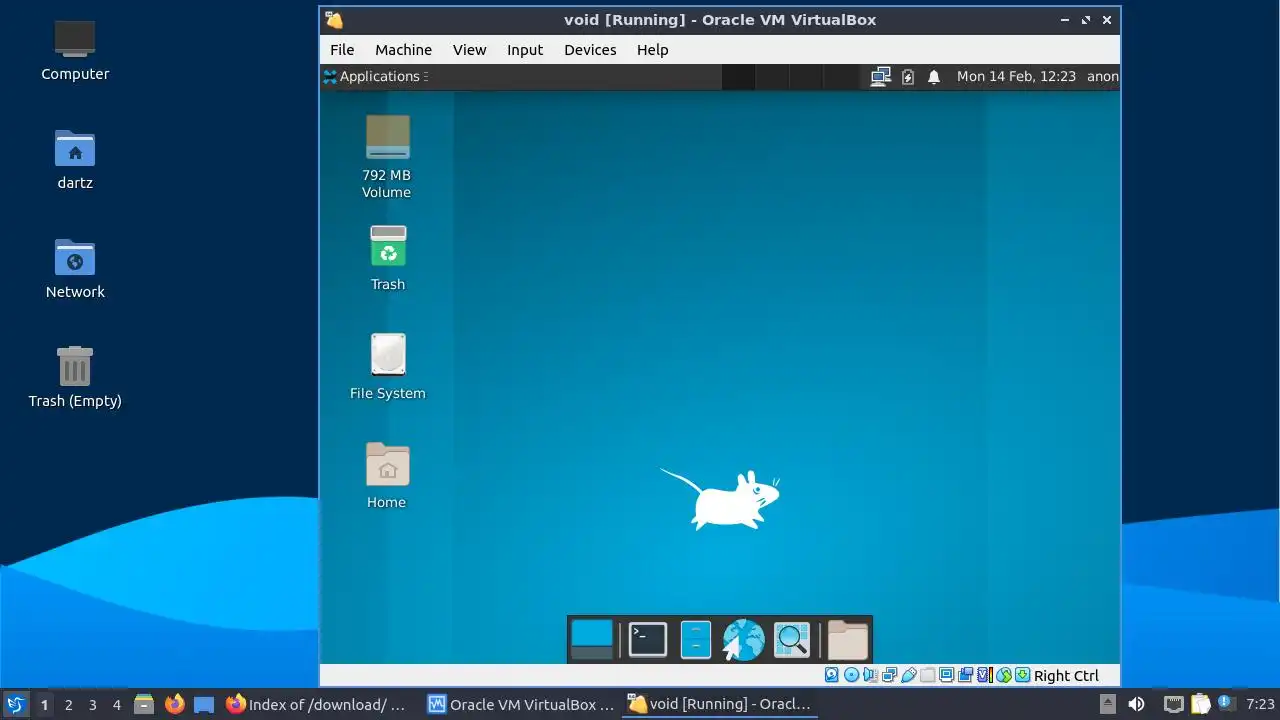Select the 792 MB Volume icon

pos(387,157)
